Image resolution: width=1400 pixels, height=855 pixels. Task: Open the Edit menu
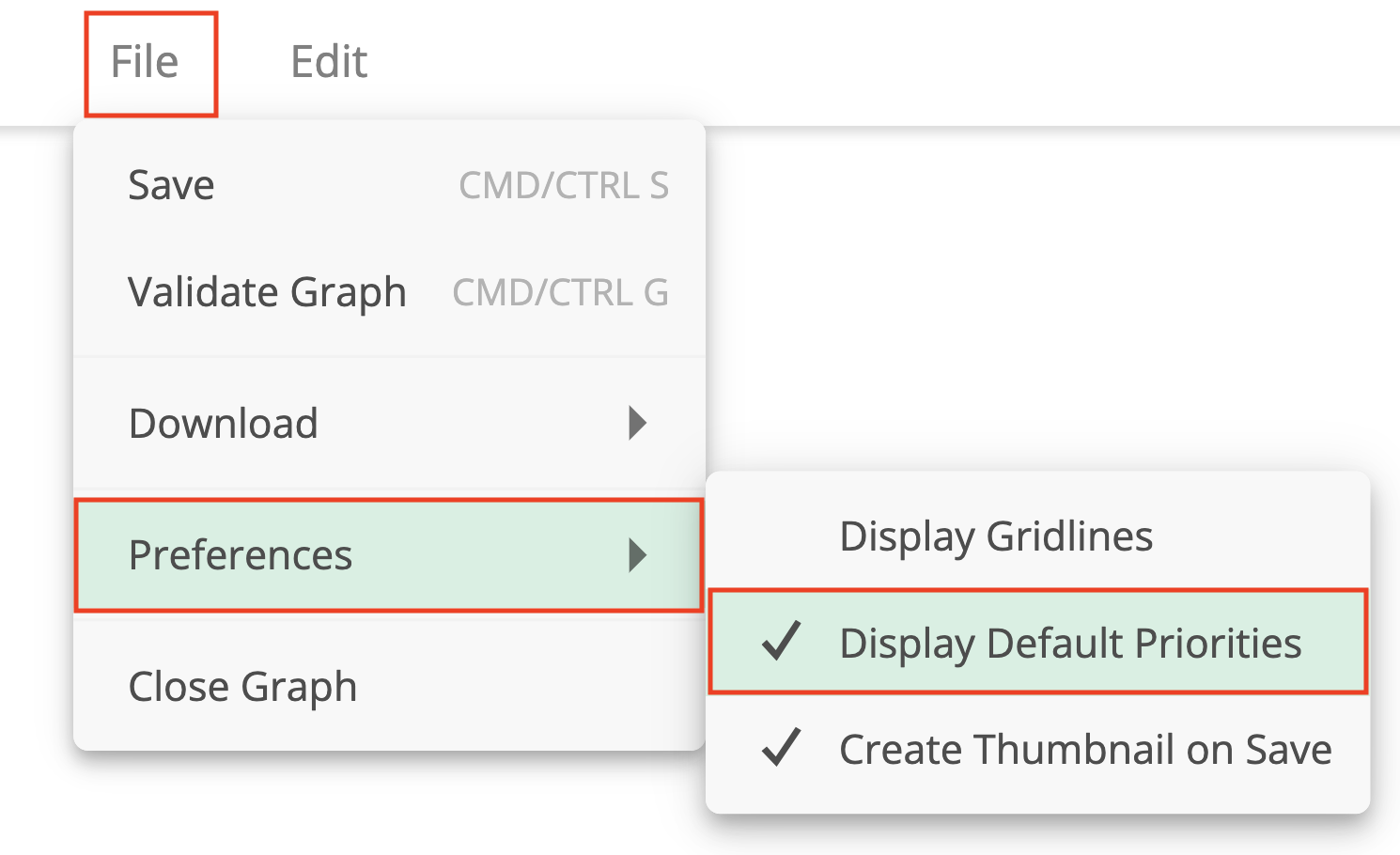click(329, 63)
